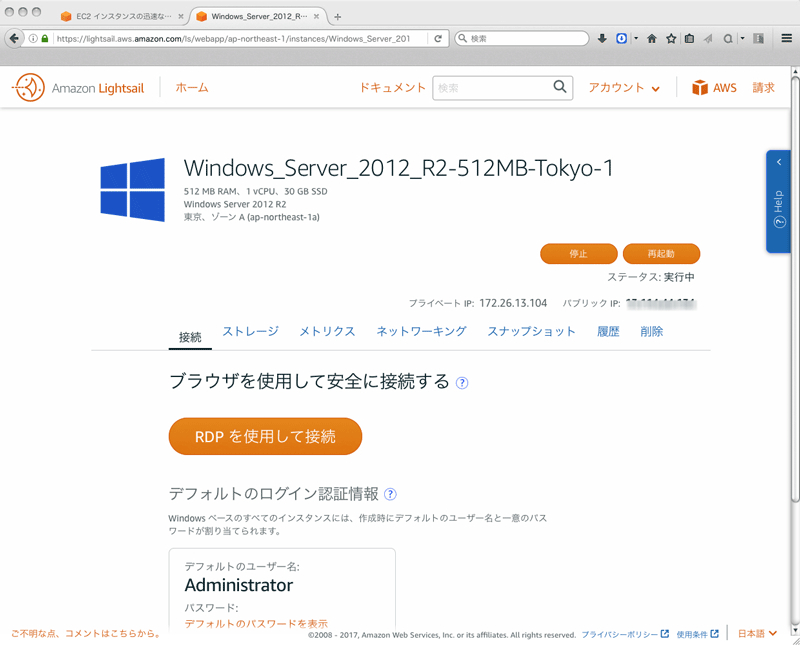
Task: Click the site information (i) icon
Action: click(x=33, y=38)
